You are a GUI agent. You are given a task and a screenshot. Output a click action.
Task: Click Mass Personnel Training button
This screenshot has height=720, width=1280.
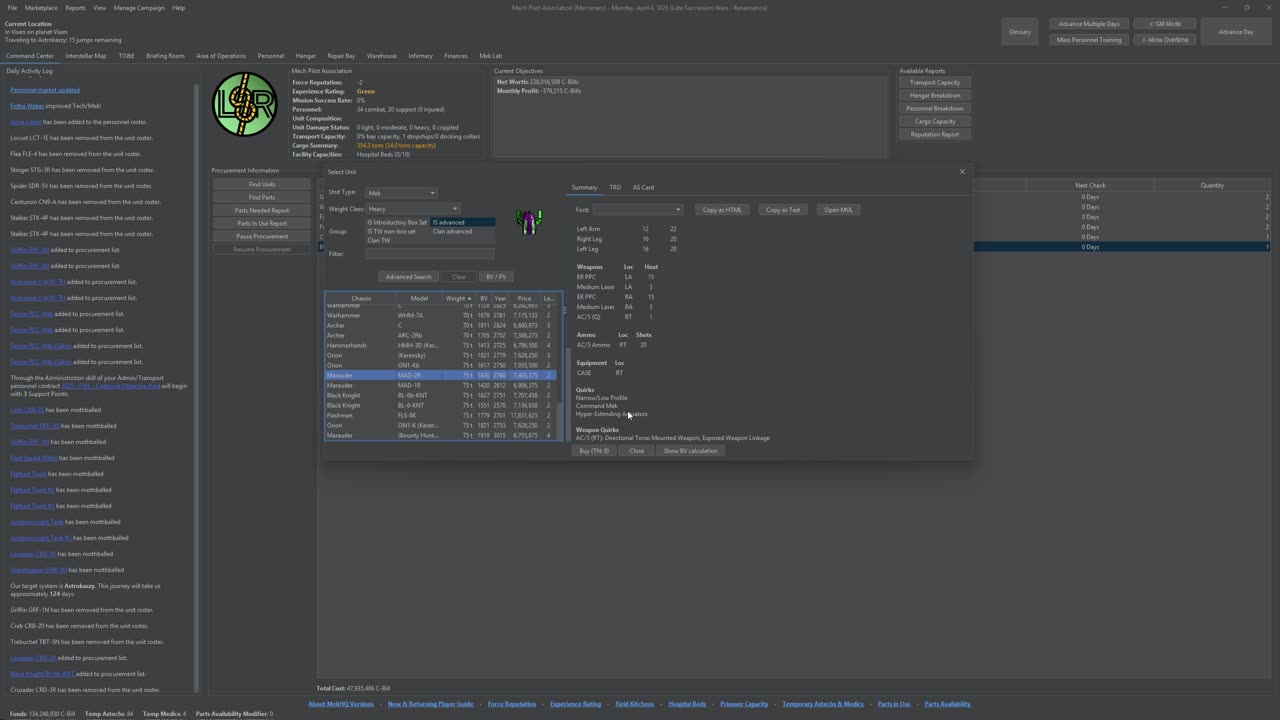(x=1089, y=40)
